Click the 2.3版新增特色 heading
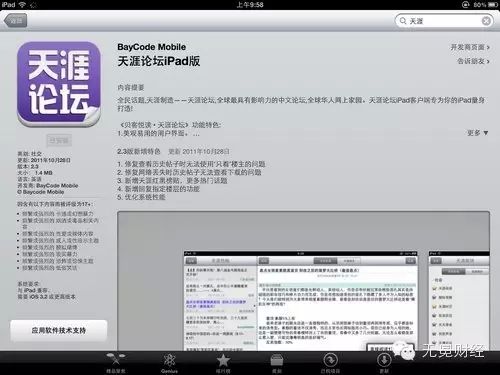 [139, 151]
